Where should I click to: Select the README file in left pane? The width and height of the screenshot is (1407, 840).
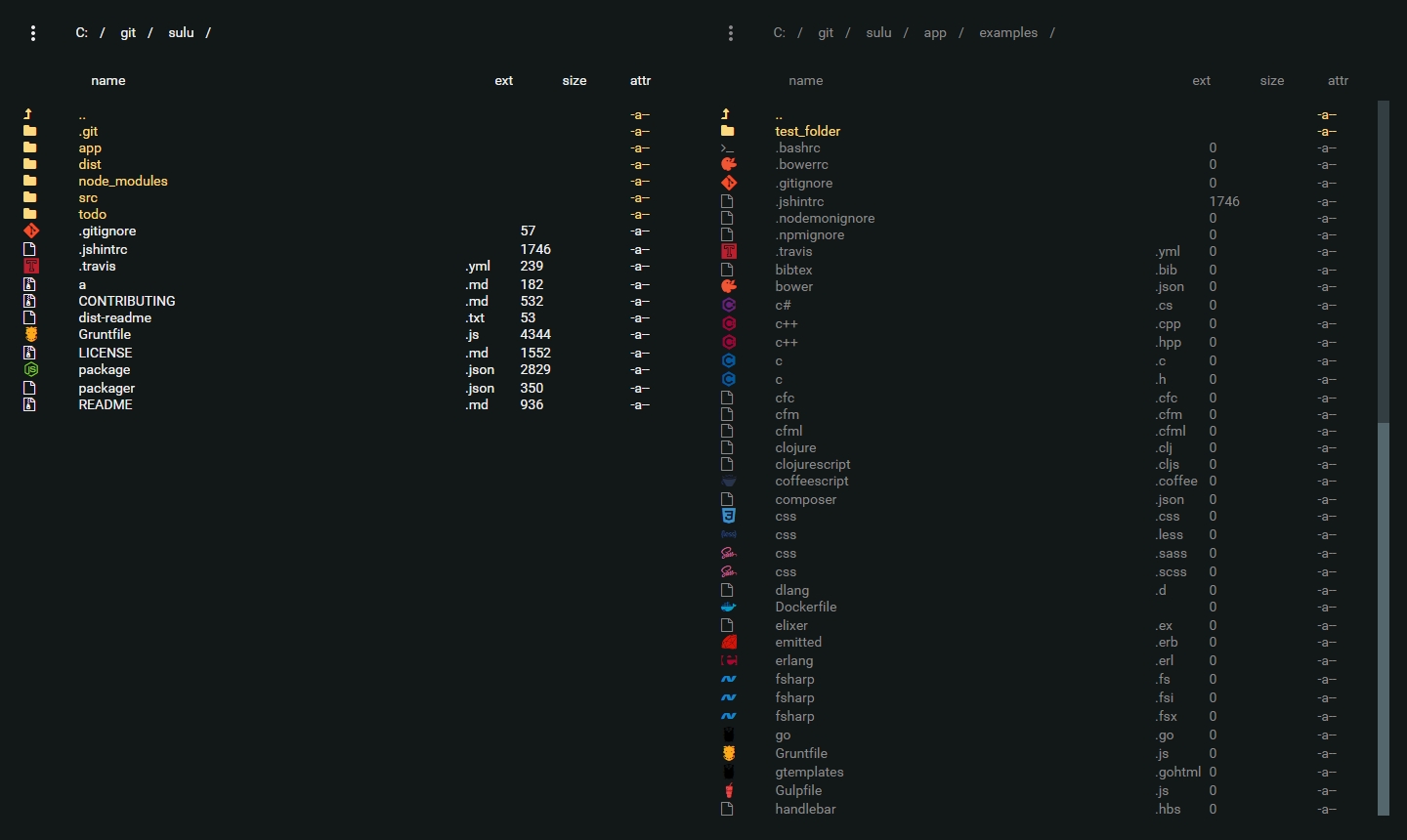[106, 404]
